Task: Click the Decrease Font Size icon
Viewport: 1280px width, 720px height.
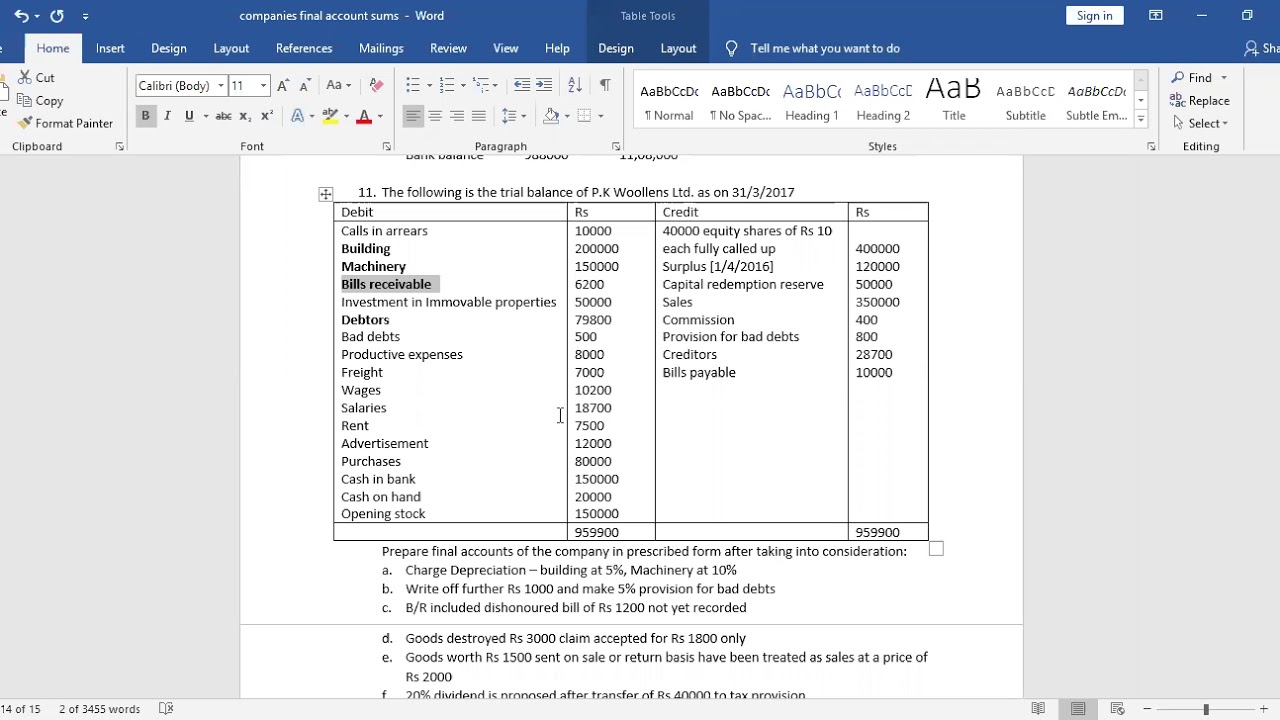Action: pos(305,85)
